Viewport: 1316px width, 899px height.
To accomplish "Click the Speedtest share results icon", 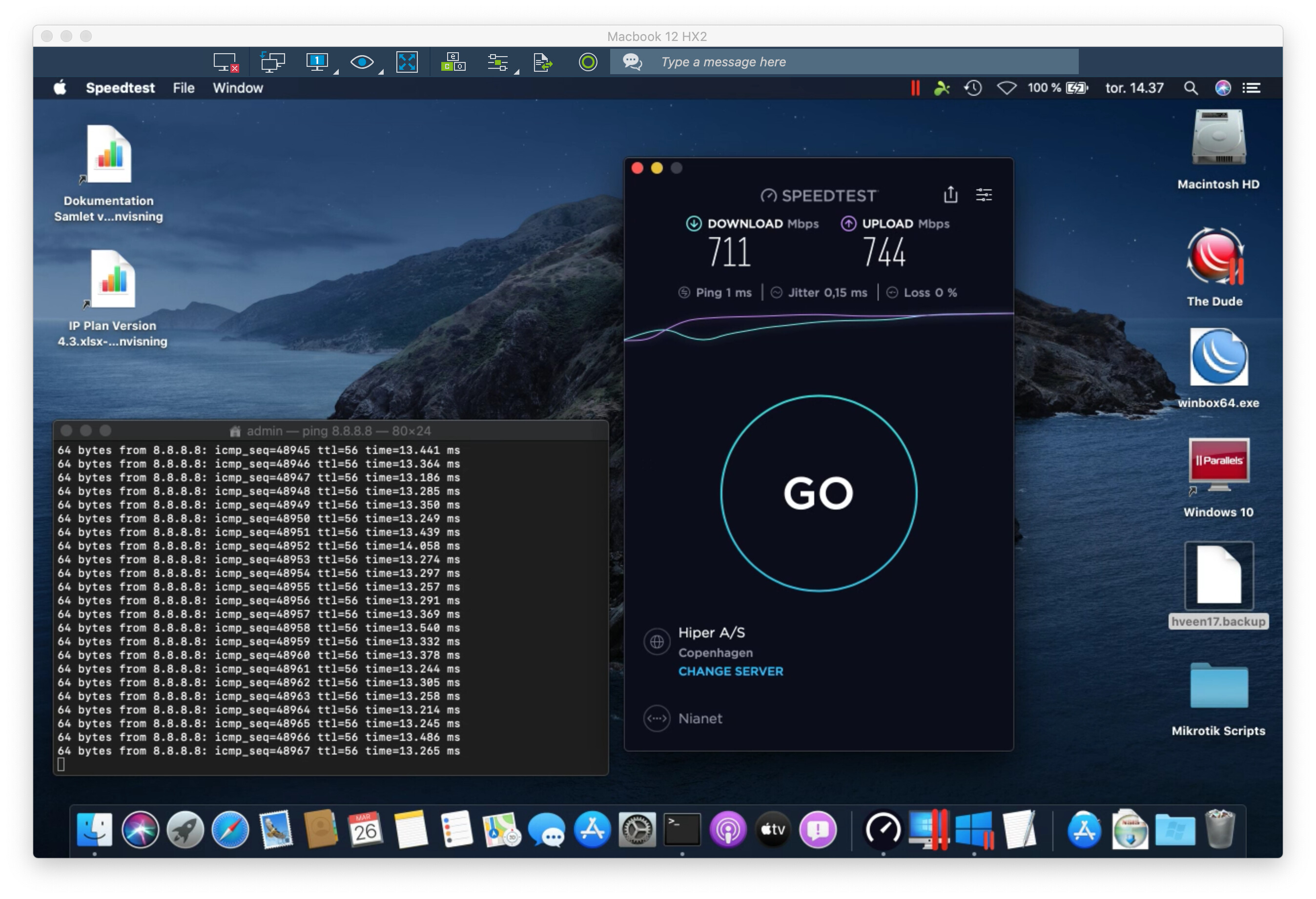I will (950, 195).
